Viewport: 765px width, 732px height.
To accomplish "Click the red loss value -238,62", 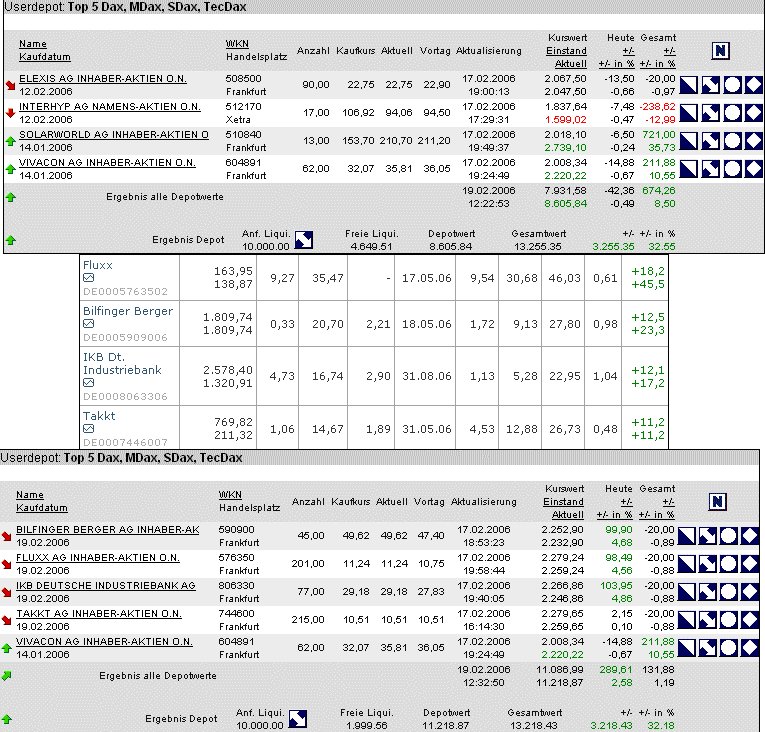I will [x=657, y=106].
